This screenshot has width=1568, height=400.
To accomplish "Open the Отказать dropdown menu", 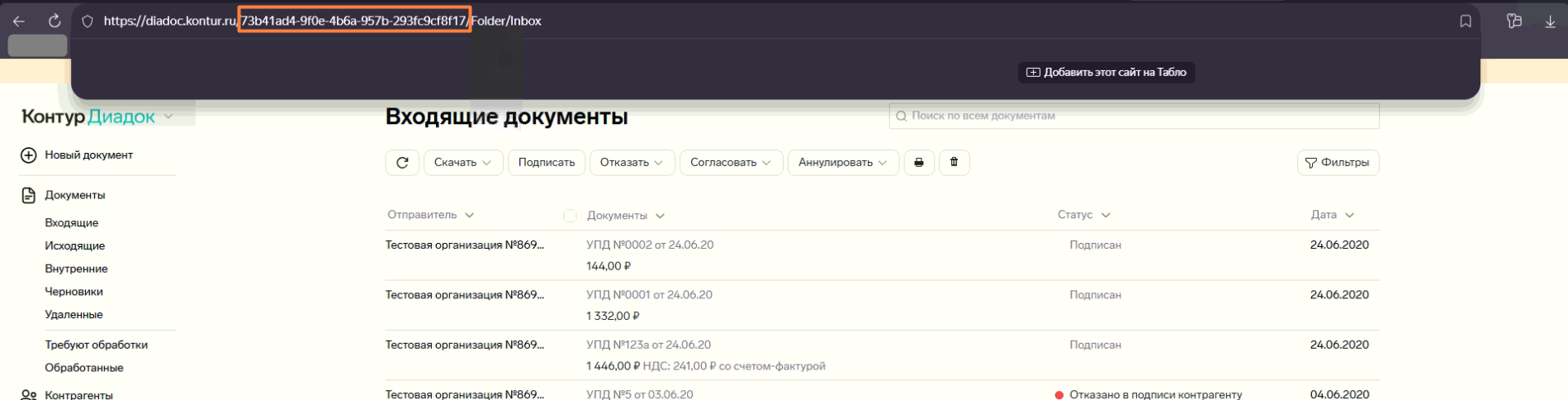I will coord(632,163).
